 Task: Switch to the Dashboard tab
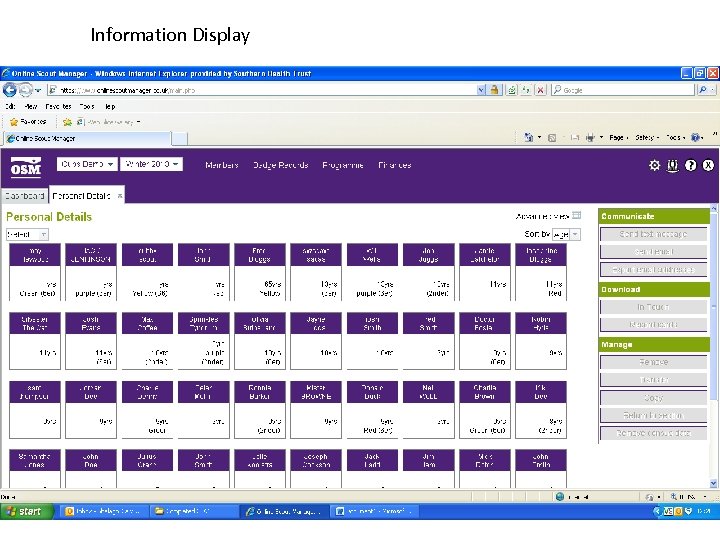24,196
